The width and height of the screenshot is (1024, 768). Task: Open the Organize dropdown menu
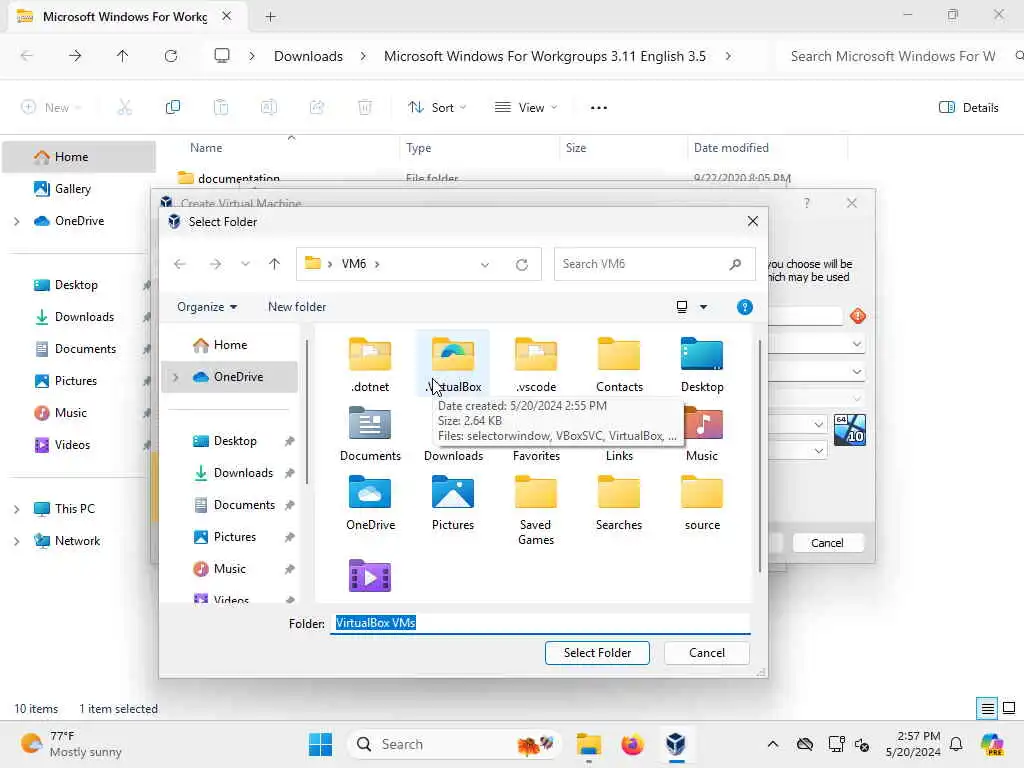click(x=206, y=307)
